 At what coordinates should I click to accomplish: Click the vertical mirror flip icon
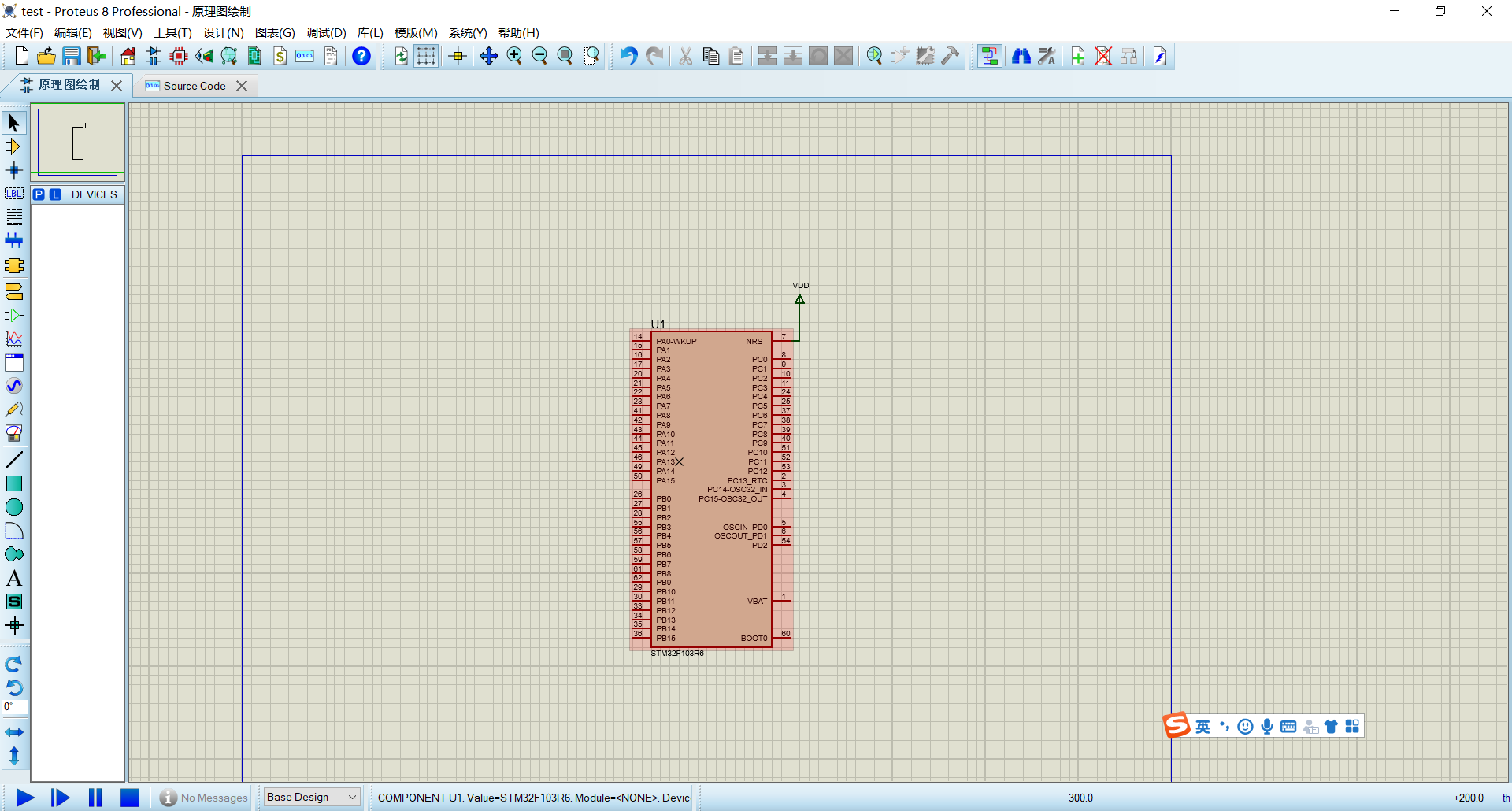[14, 756]
